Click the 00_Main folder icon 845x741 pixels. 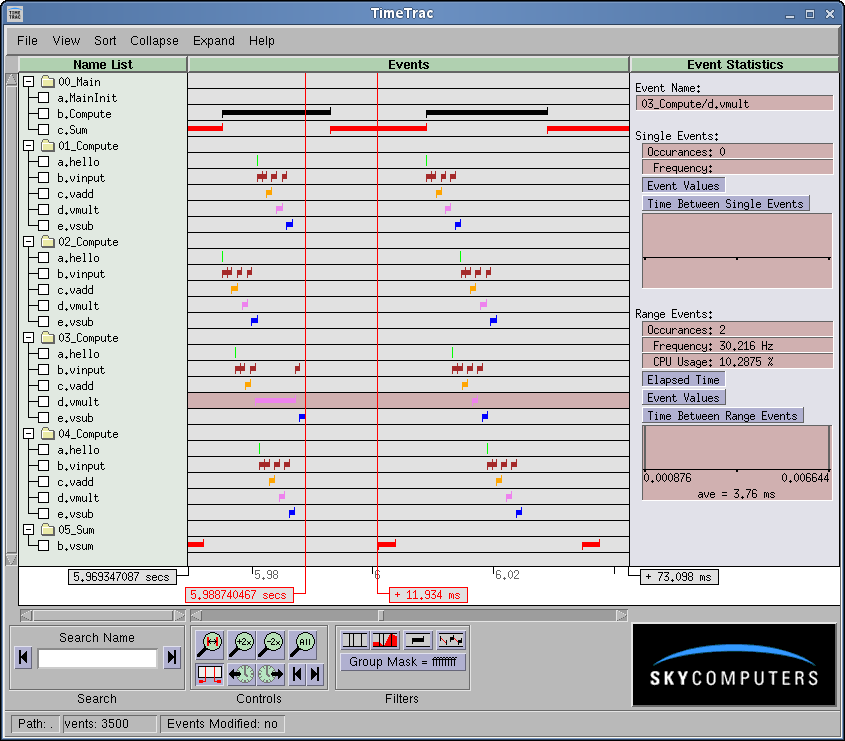click(x=48, y=81)
